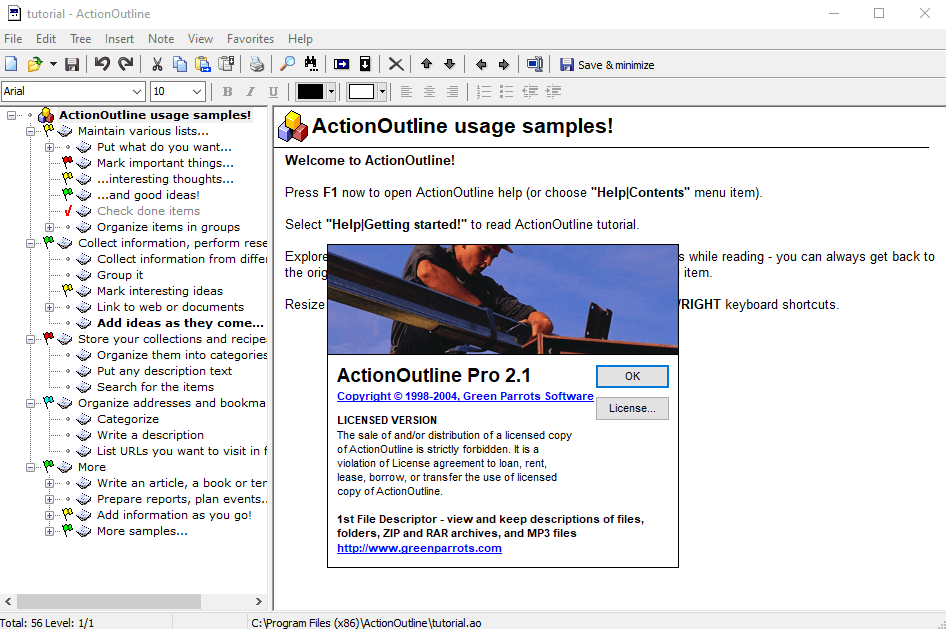Screen dimensions: 946x629
Task: Click the Paste clipboard icon
Action: click(203, 64)
